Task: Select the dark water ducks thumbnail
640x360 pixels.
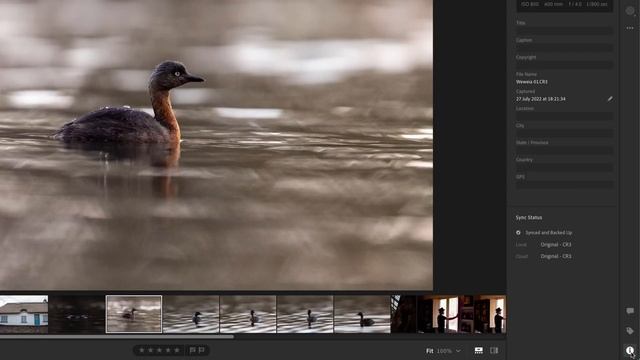Action: (77, 314)
